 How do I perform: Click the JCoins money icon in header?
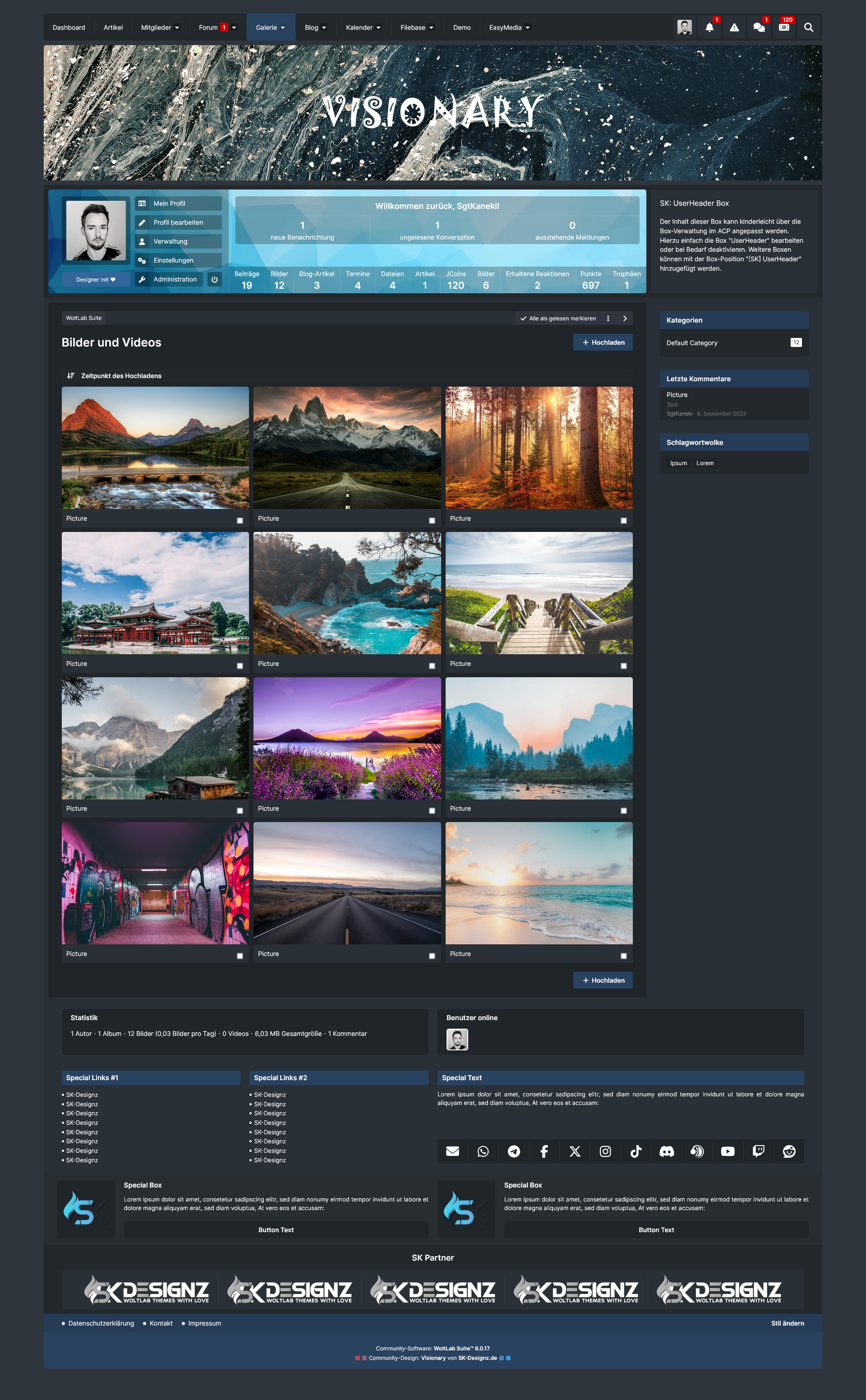pos(783,28)
